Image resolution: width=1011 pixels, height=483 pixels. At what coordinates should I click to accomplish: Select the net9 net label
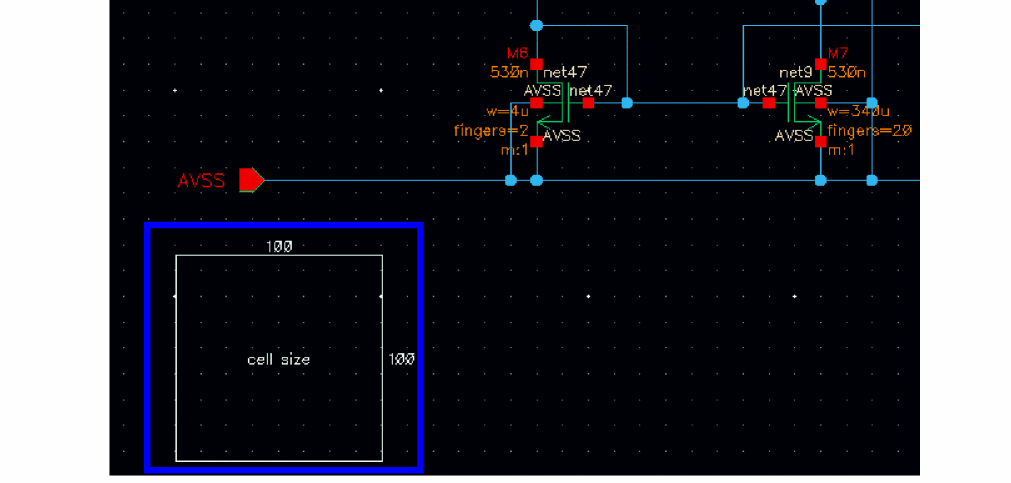tap(794, 72)
